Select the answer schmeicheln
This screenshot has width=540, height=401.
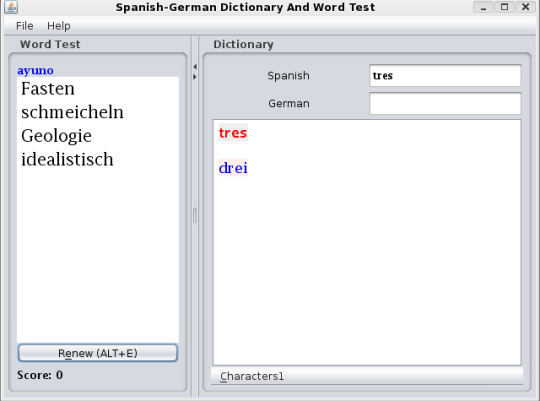coord(72,112)
